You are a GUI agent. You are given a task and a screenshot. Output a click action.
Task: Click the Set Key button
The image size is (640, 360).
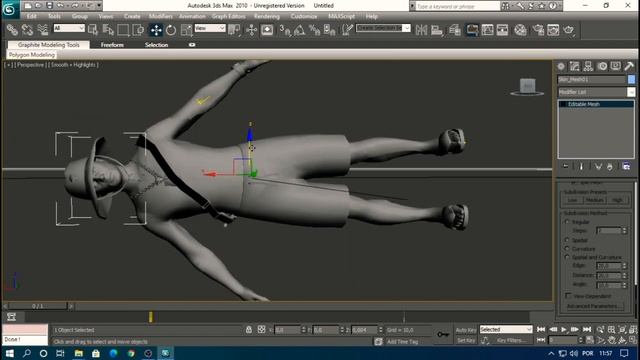pyautogui.click(x=466, y=340)
